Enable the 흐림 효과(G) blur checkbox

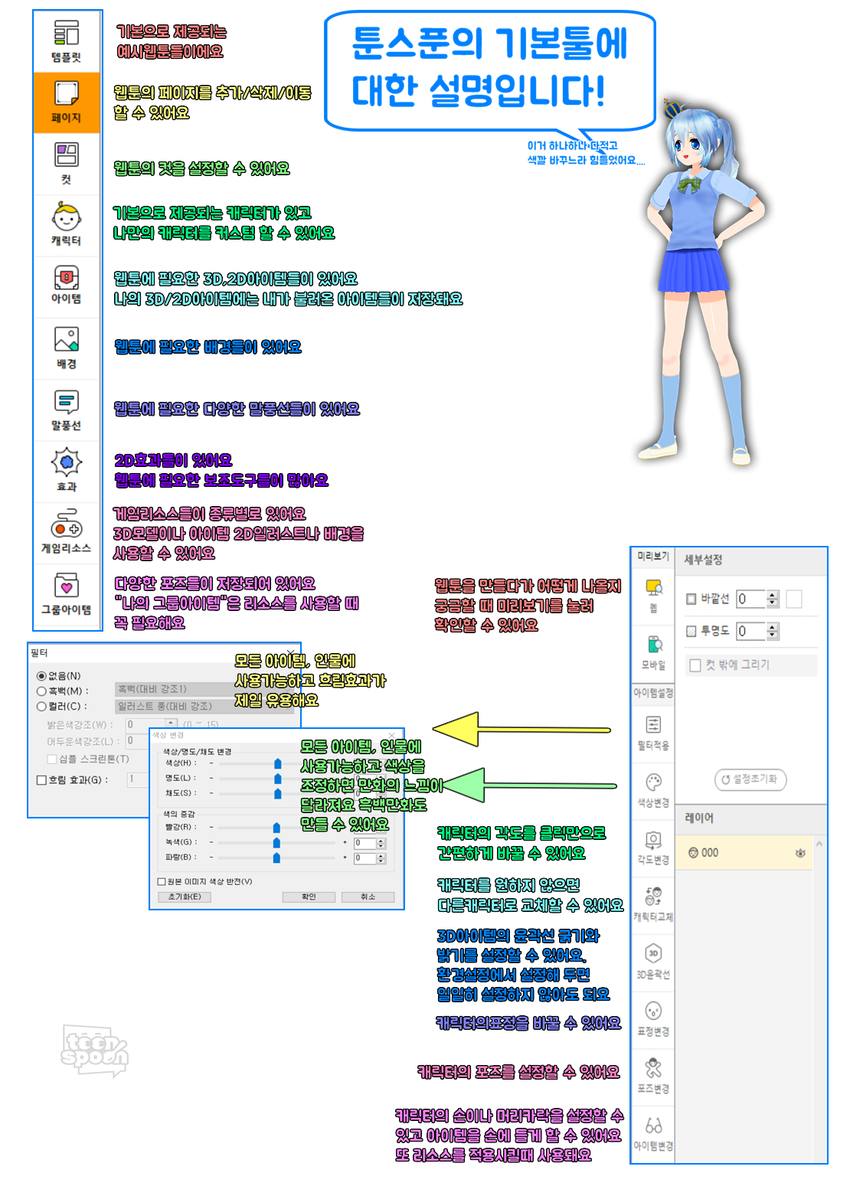point(42,780)
